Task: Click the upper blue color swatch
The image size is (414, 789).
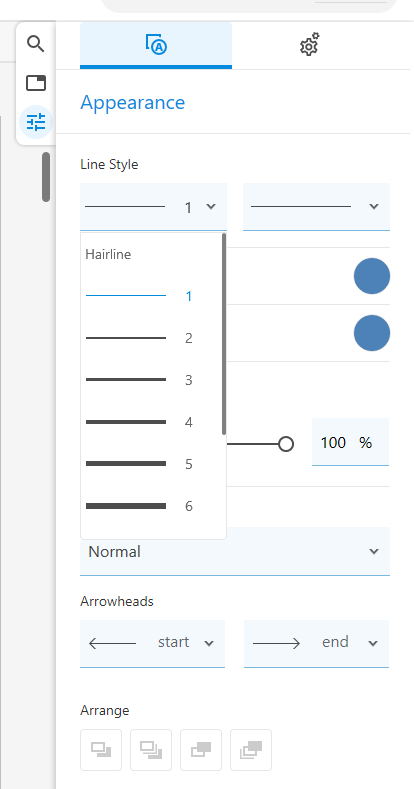Action: (372, 276)
